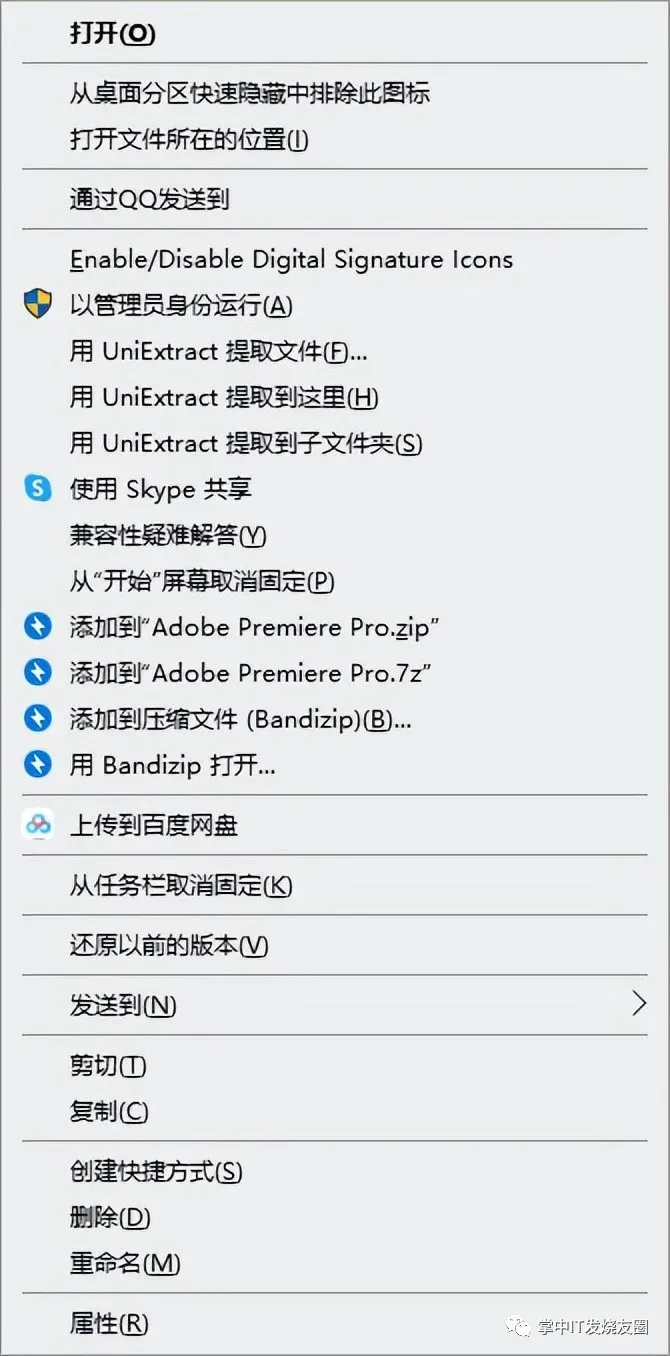Click Enable/Disable Digital Signature Icons
Image resolution: width=670 pixels, height=1356 pixels.
click(x=291, y=260)
